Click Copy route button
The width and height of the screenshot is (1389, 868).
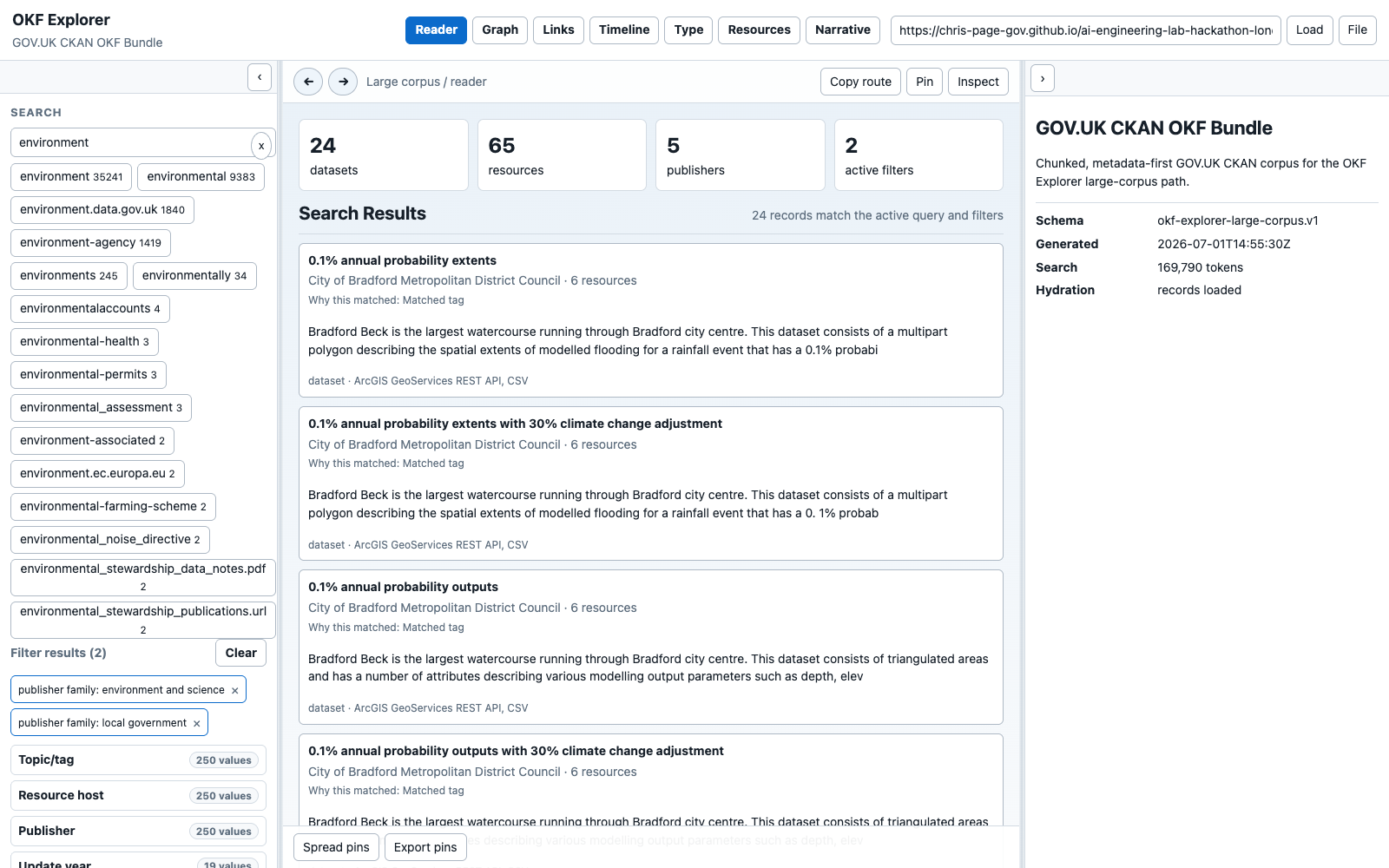pos(860,82)
